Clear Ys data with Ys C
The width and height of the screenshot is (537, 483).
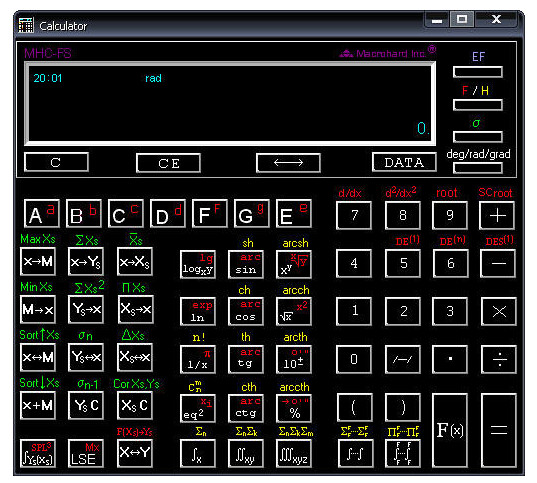coord(86,405)
